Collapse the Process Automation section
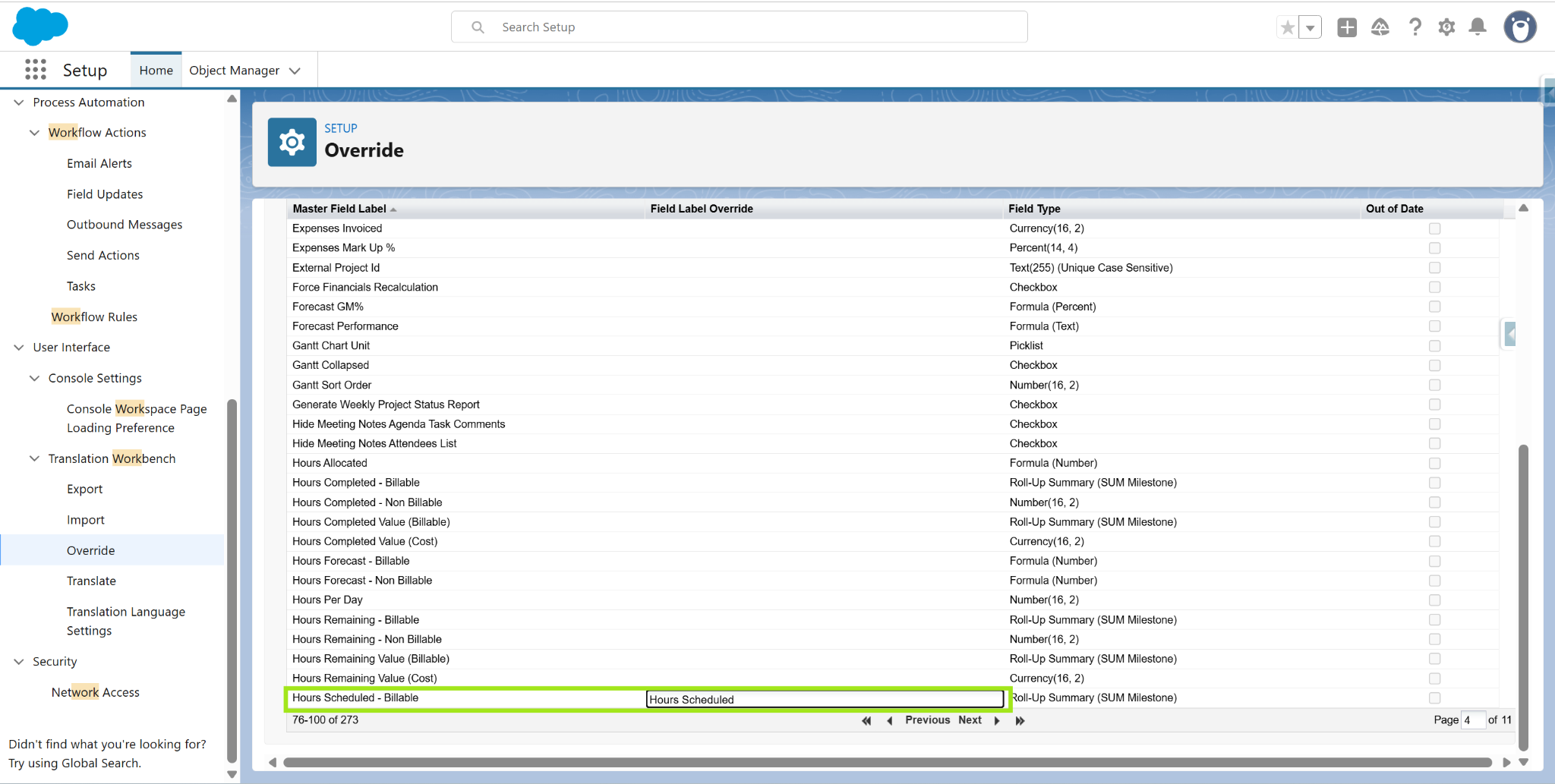Viewport: 1555px width, 784px height. 19,102
